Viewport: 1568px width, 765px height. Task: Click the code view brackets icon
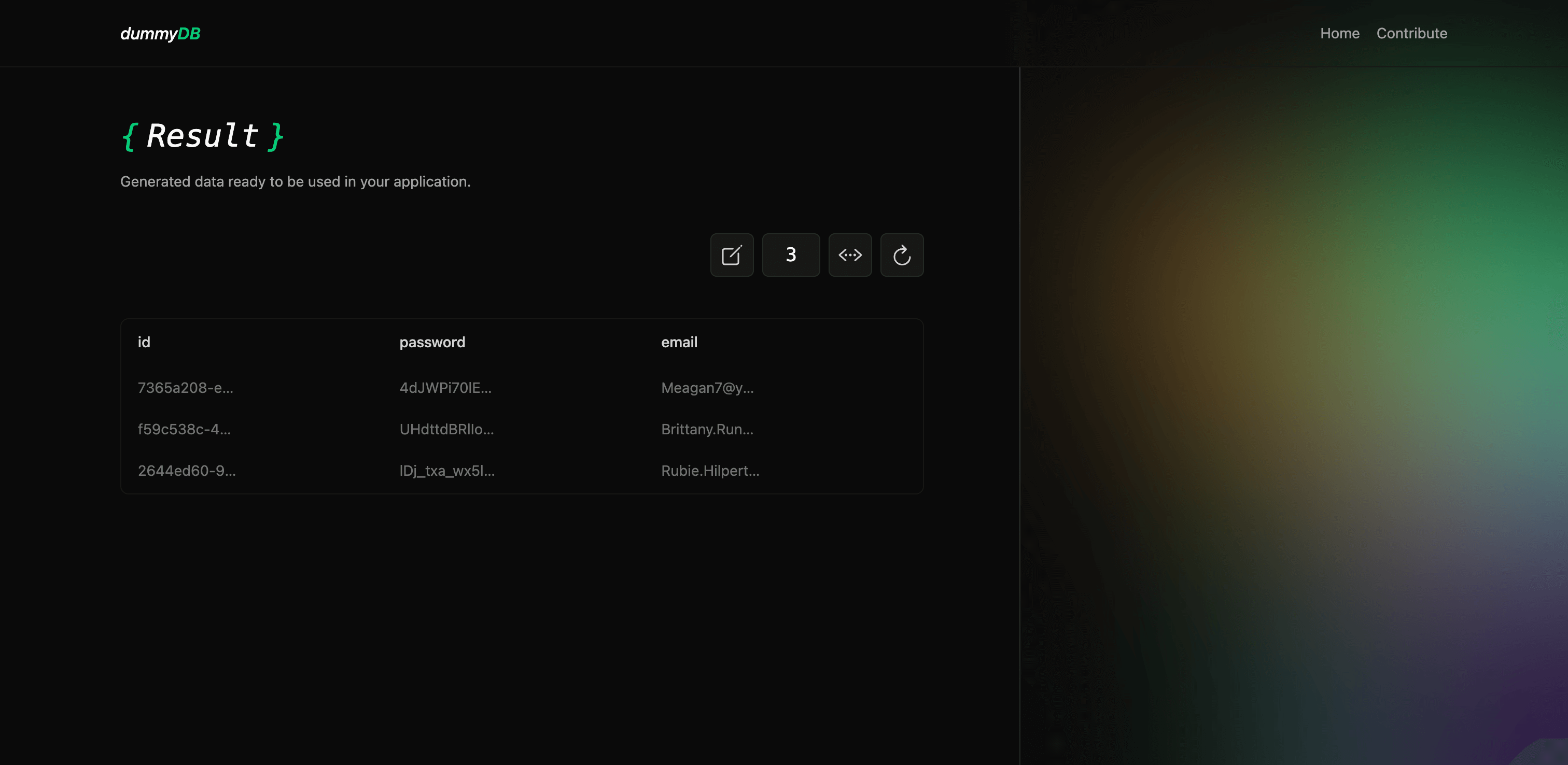click(850, 255)
